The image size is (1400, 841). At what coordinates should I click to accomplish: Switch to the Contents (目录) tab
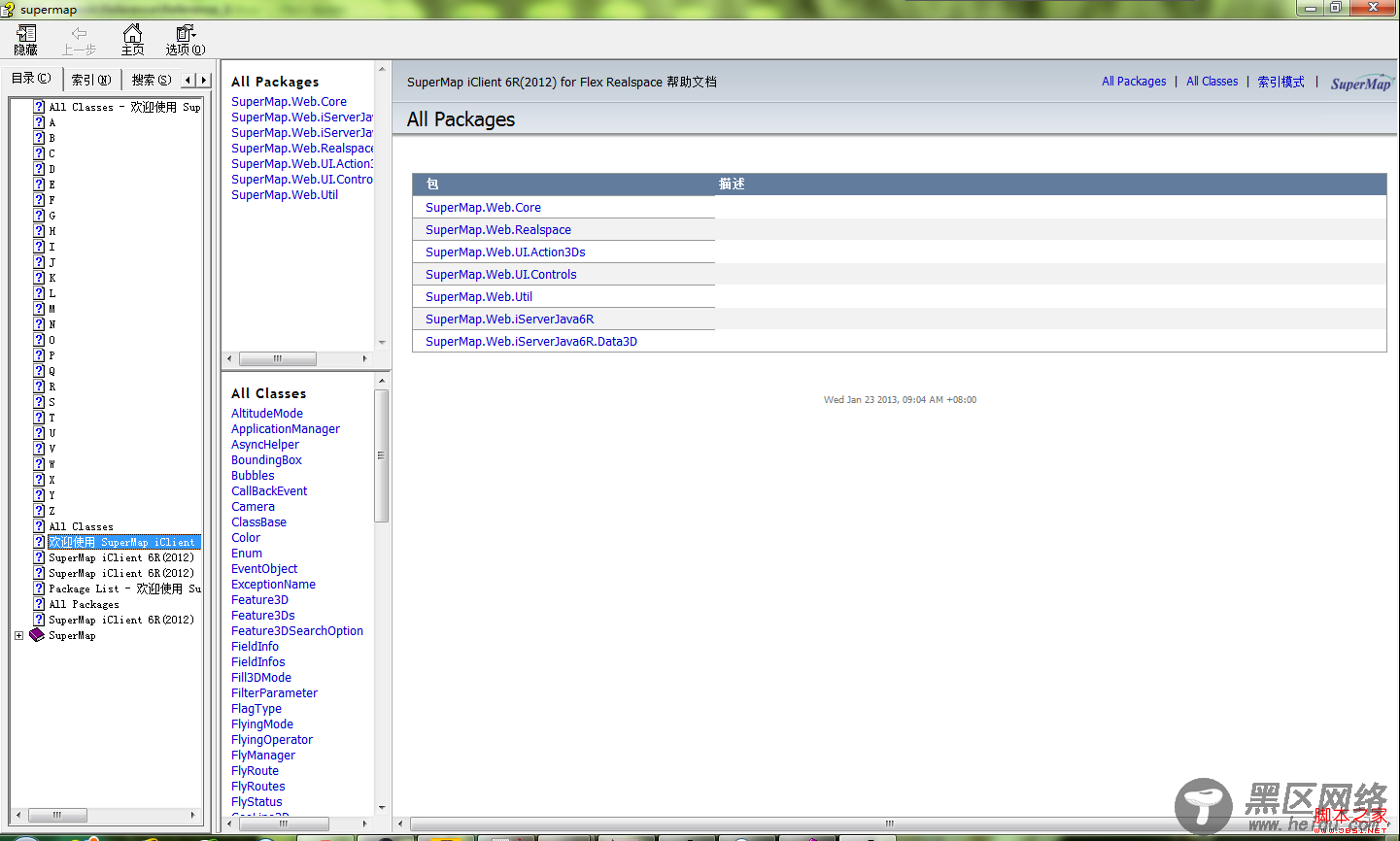point(32,79)
